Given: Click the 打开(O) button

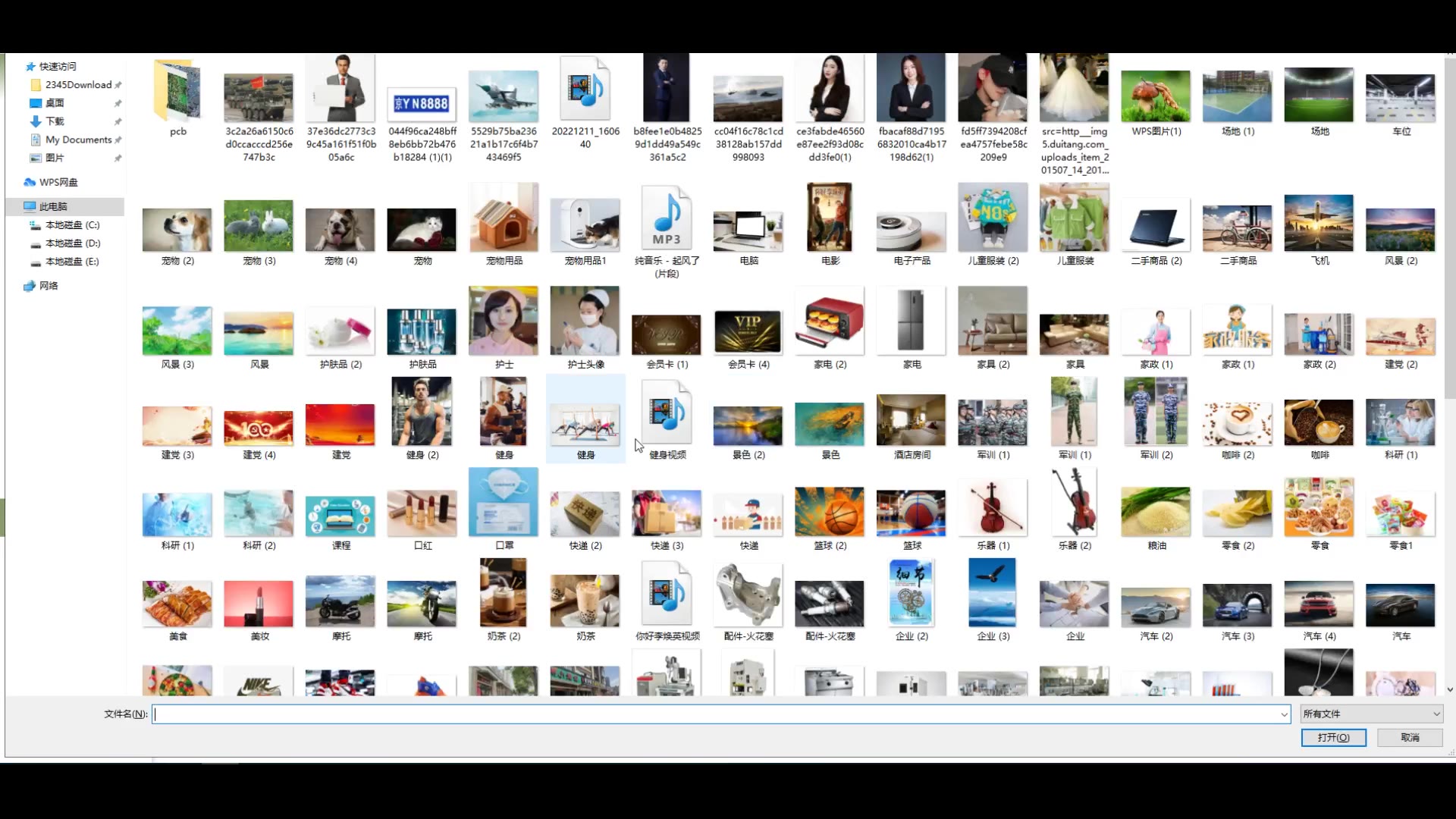Looking at the screenshot, I should point(1333,737).
